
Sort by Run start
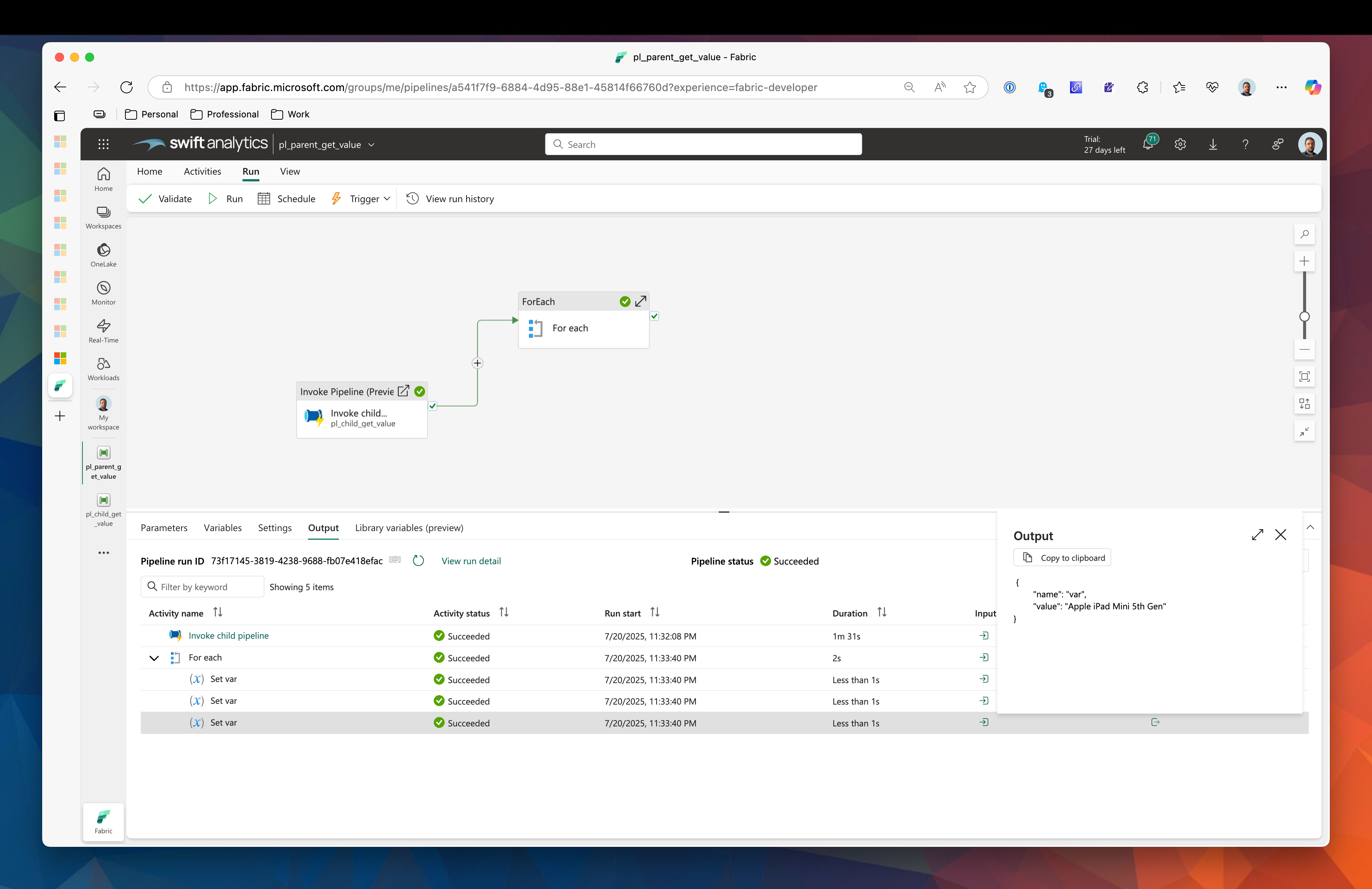click(655, 612)
